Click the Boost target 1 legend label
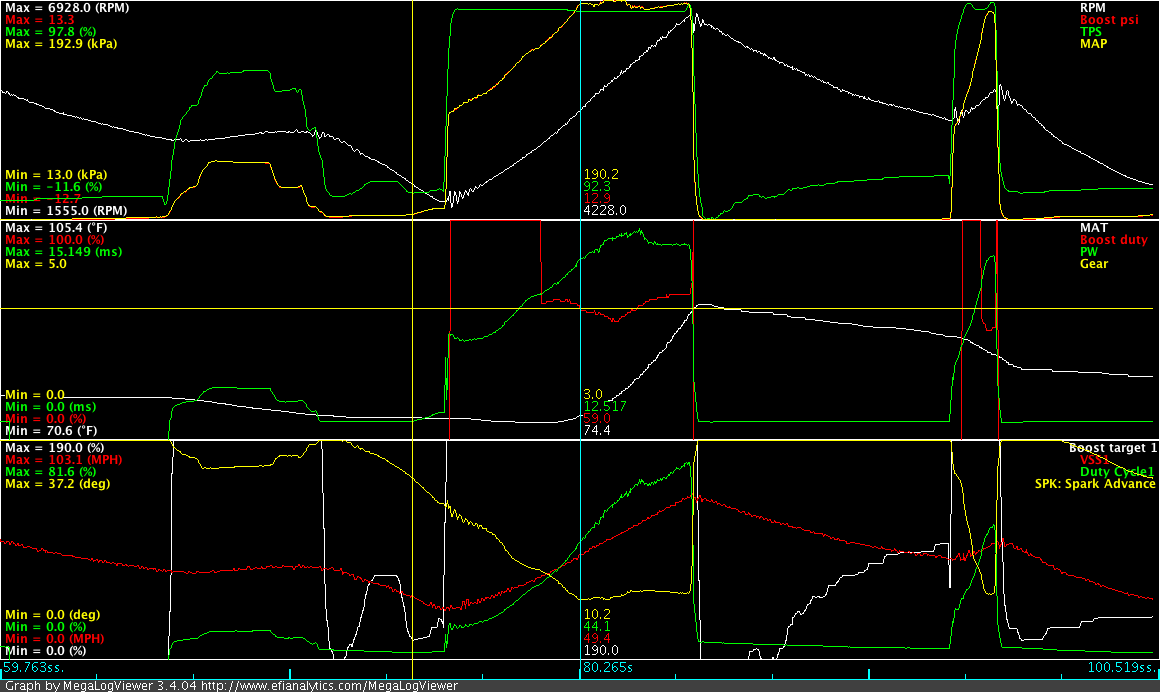 pos(1112,447)
